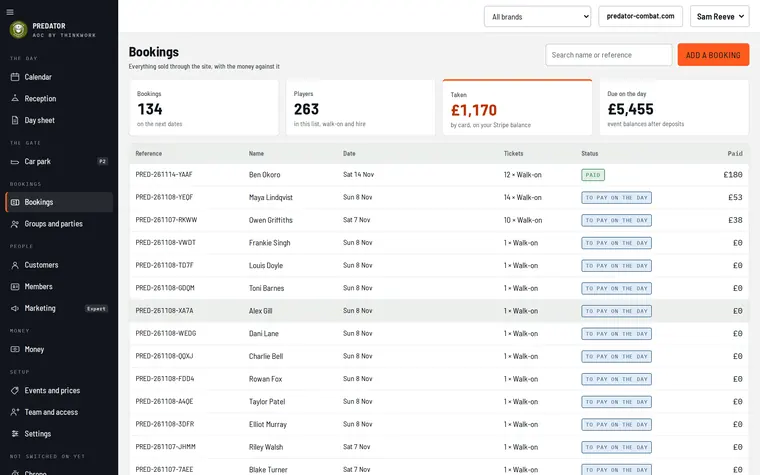
Task: Click the Members card icon
Action: click(x=15, y=286)
